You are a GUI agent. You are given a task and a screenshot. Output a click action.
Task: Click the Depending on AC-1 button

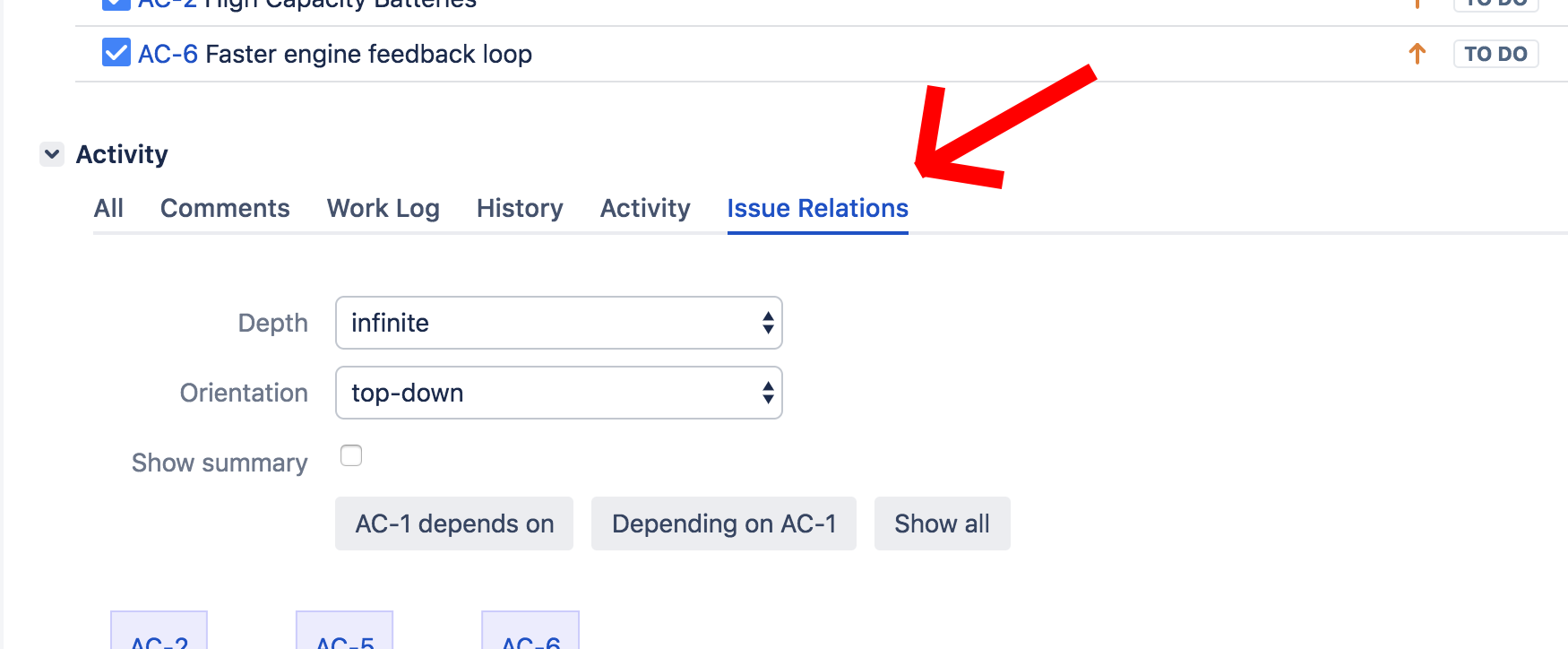point(724,524)
